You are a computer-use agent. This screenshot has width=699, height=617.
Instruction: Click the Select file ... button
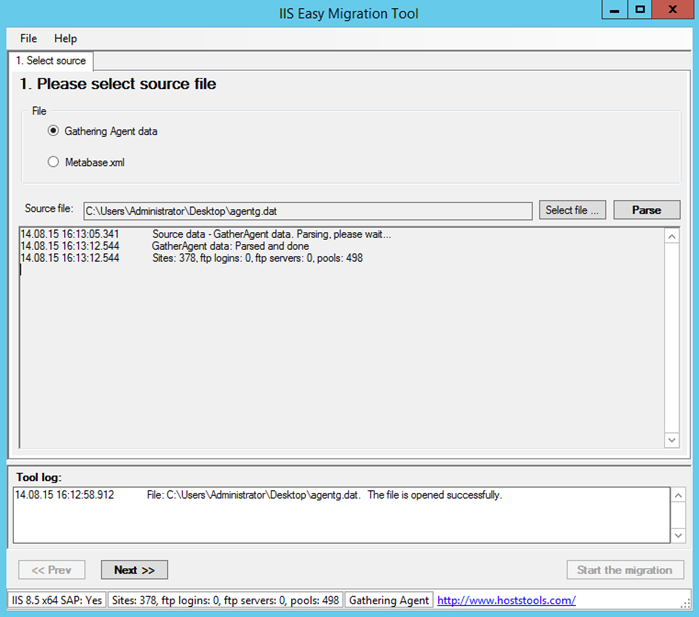pyautogui.click(x=572, y=210)
